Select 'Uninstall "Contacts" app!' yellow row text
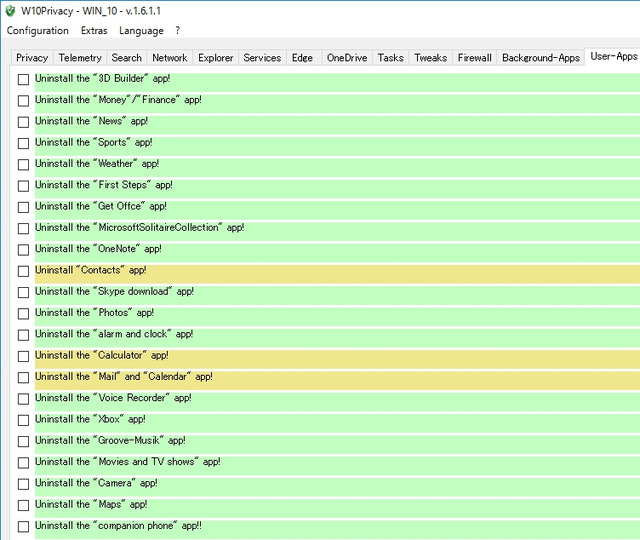 point(91,270)
